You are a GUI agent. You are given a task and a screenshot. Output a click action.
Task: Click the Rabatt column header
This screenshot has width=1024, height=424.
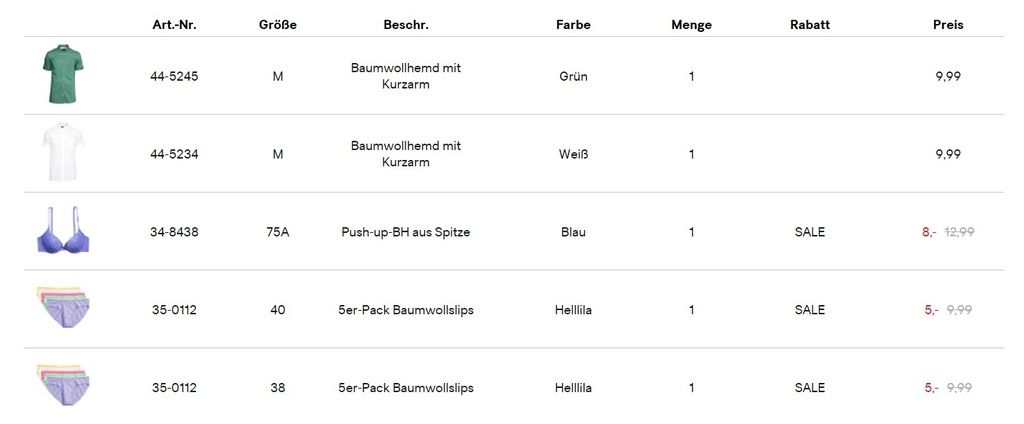(x=809, y=25)
